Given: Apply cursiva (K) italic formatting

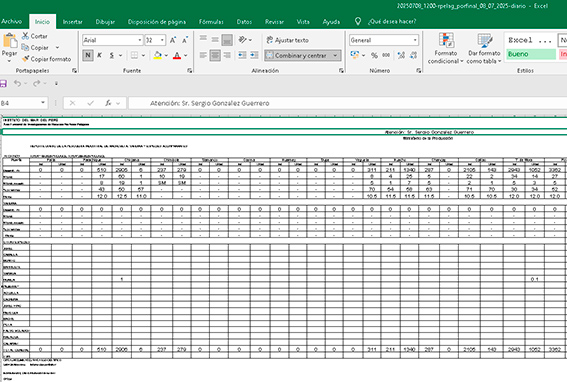Looking at the screenshot, I should point(99,55).
